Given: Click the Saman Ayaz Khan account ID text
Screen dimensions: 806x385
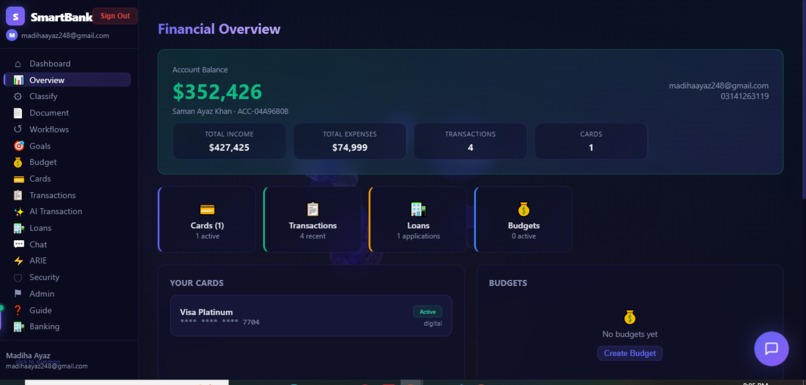Looking at the screenshot, I should pyautogui.click(x=230, y=112).
